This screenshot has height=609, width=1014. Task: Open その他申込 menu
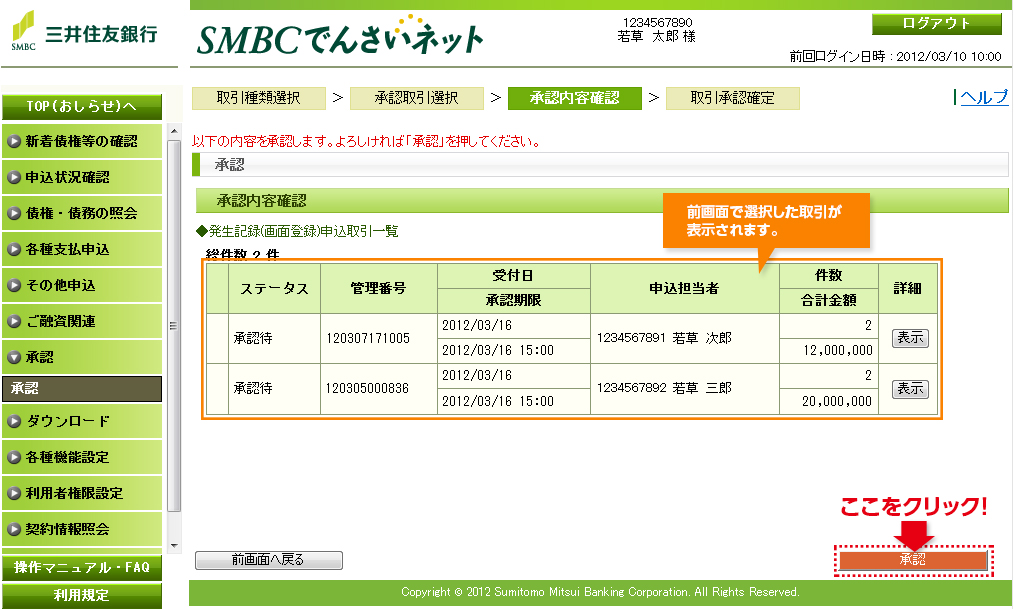[82, 285]
